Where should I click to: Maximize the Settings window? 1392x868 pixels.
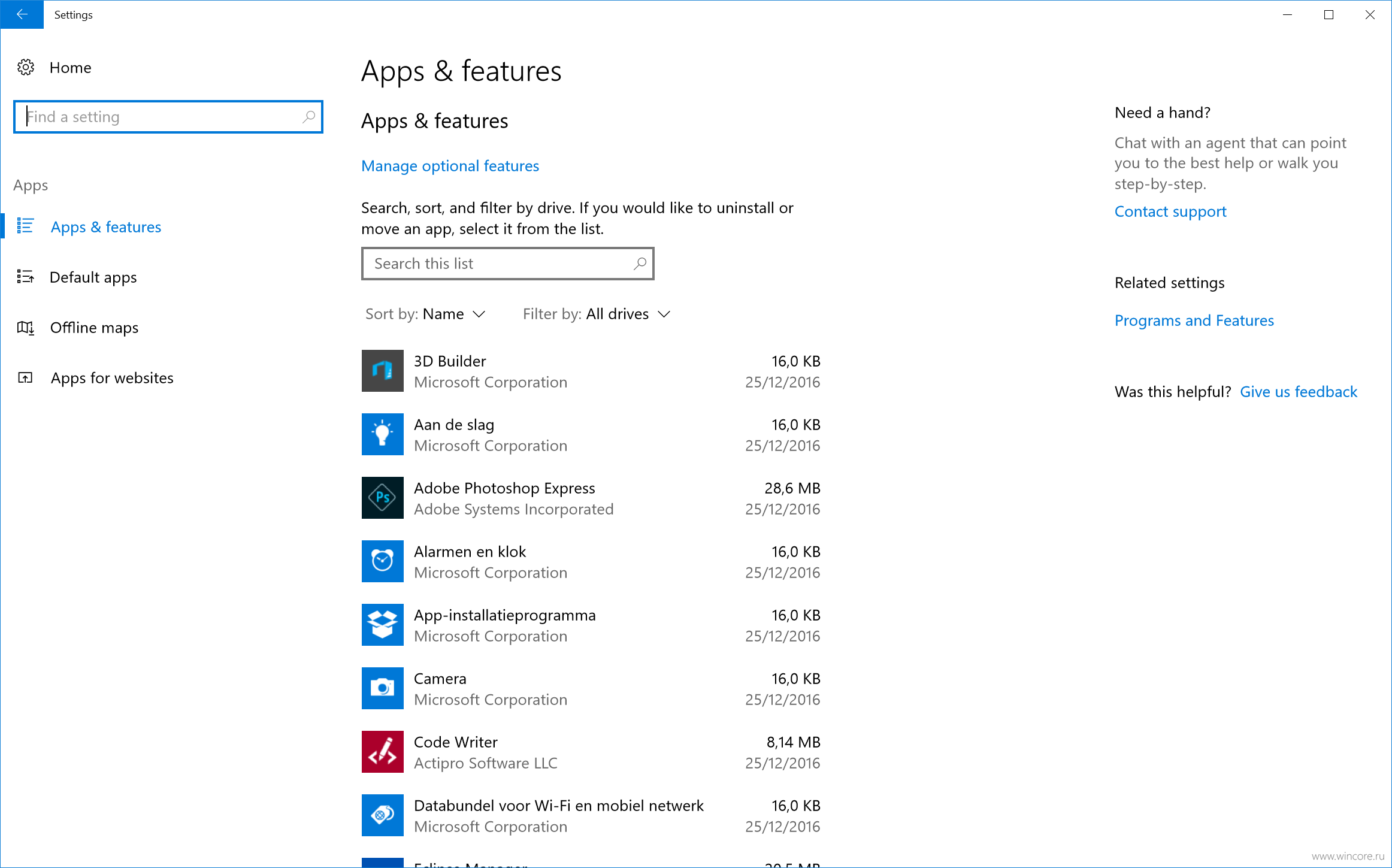(1329, 14)
